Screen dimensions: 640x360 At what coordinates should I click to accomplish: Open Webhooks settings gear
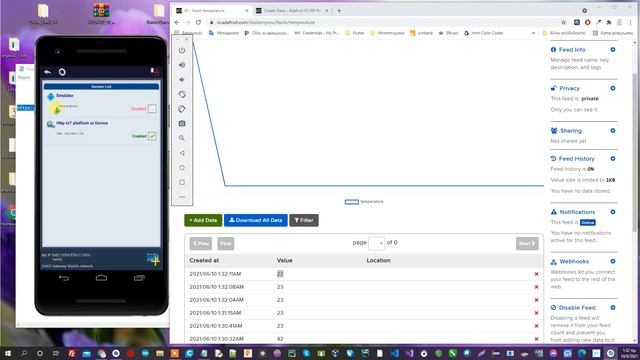click(x=613, y=261)
